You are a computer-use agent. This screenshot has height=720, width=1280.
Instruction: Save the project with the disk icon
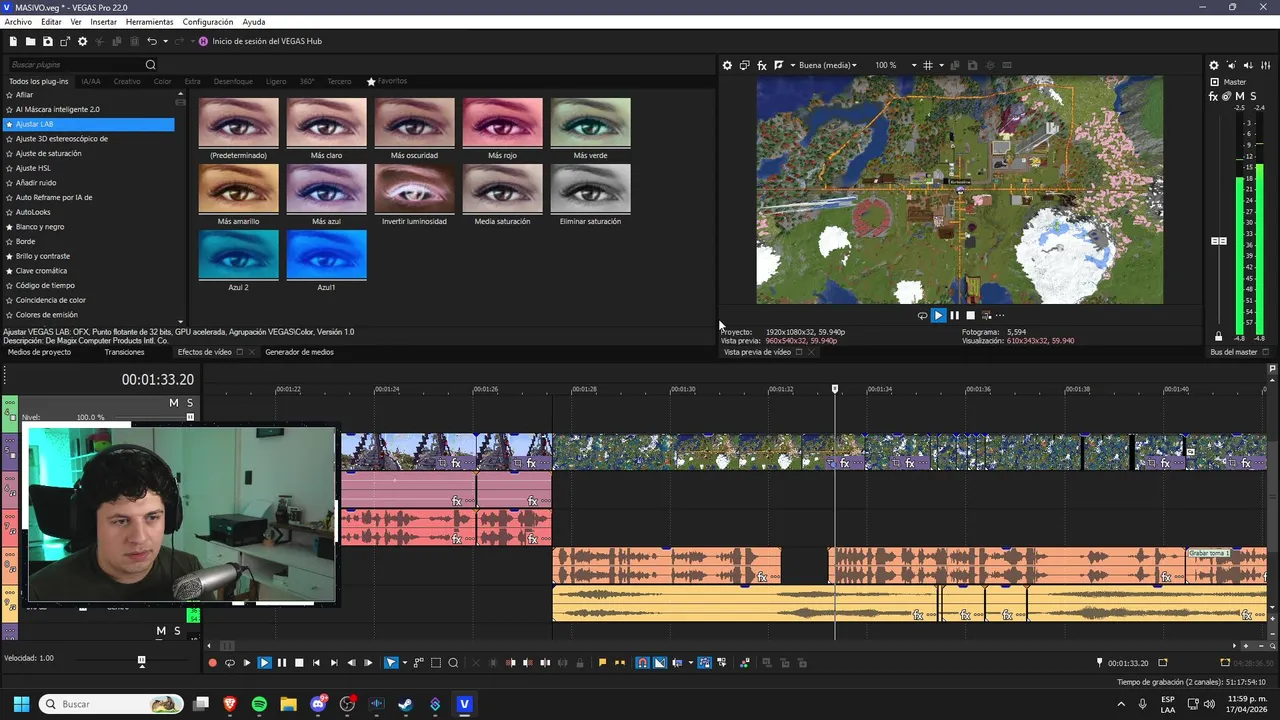point(48,41)
